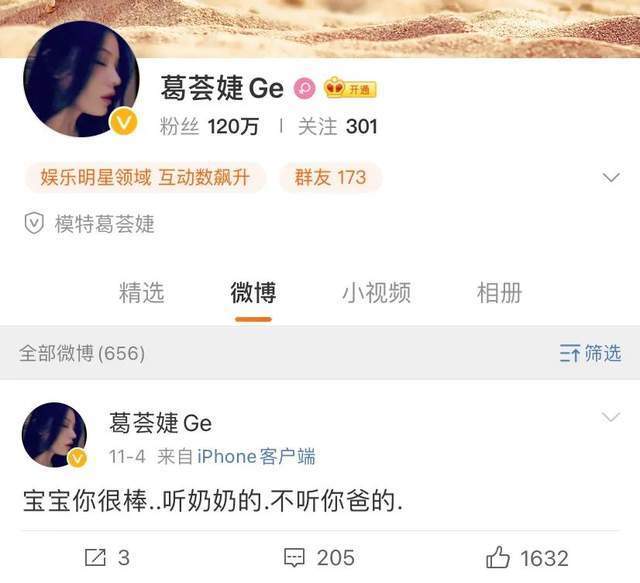Screen dimensions: 640x583
Task: Tap the gold V badge on profile avatar
Action: 124,122
